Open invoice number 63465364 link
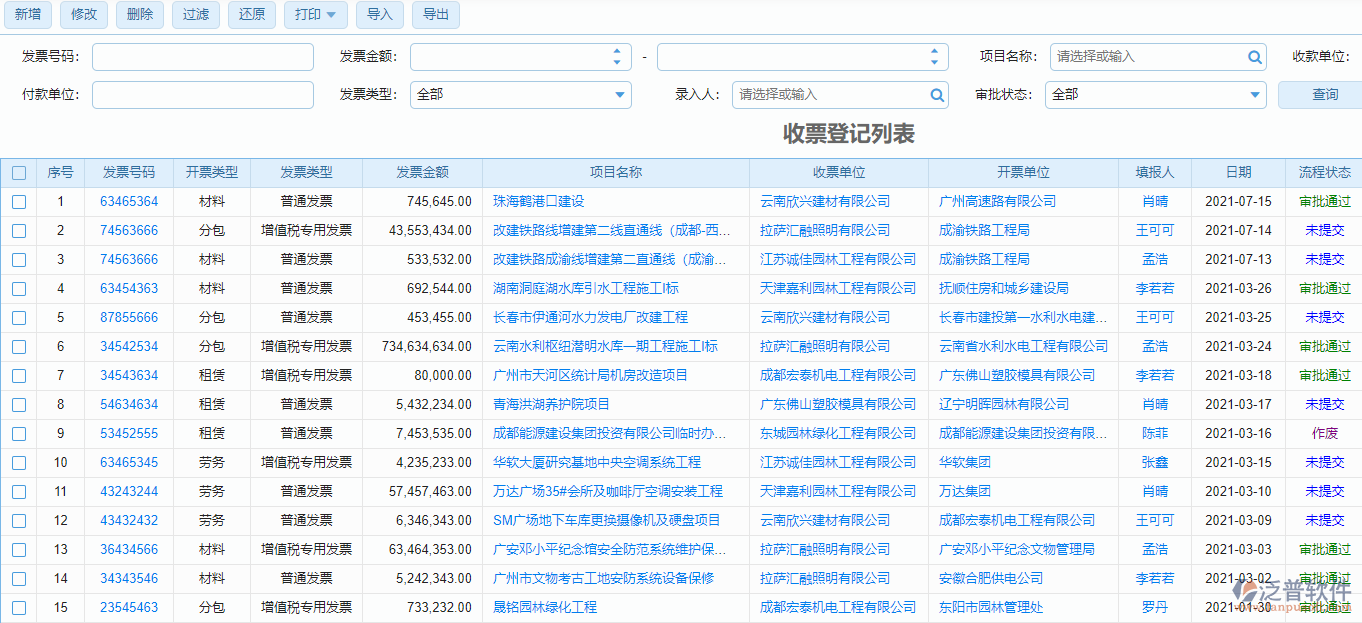Screen dimensions: 1362x623 click(x=128, y=201)
